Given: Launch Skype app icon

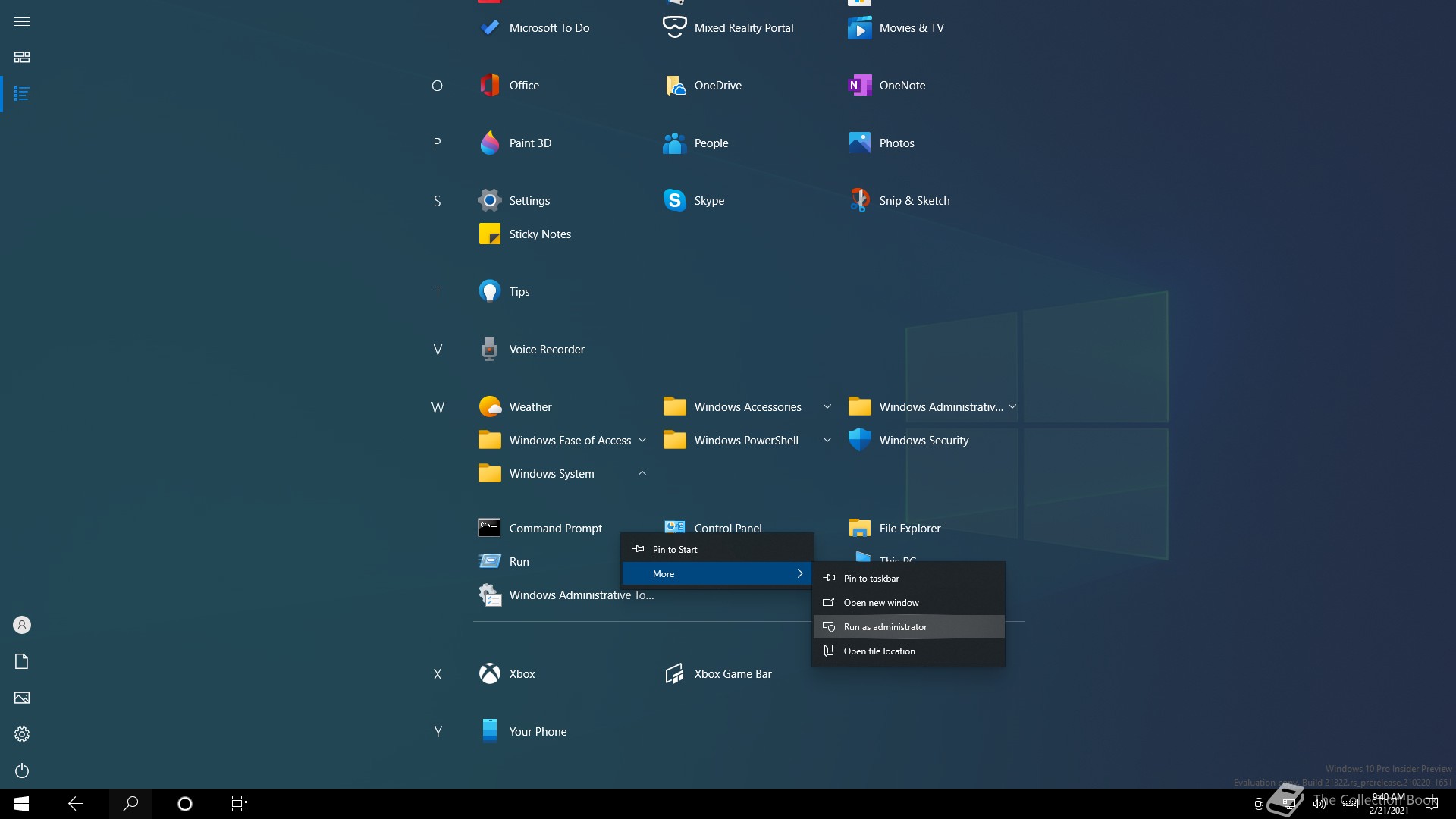Looking at the screenshot, I should pos(674,200).
